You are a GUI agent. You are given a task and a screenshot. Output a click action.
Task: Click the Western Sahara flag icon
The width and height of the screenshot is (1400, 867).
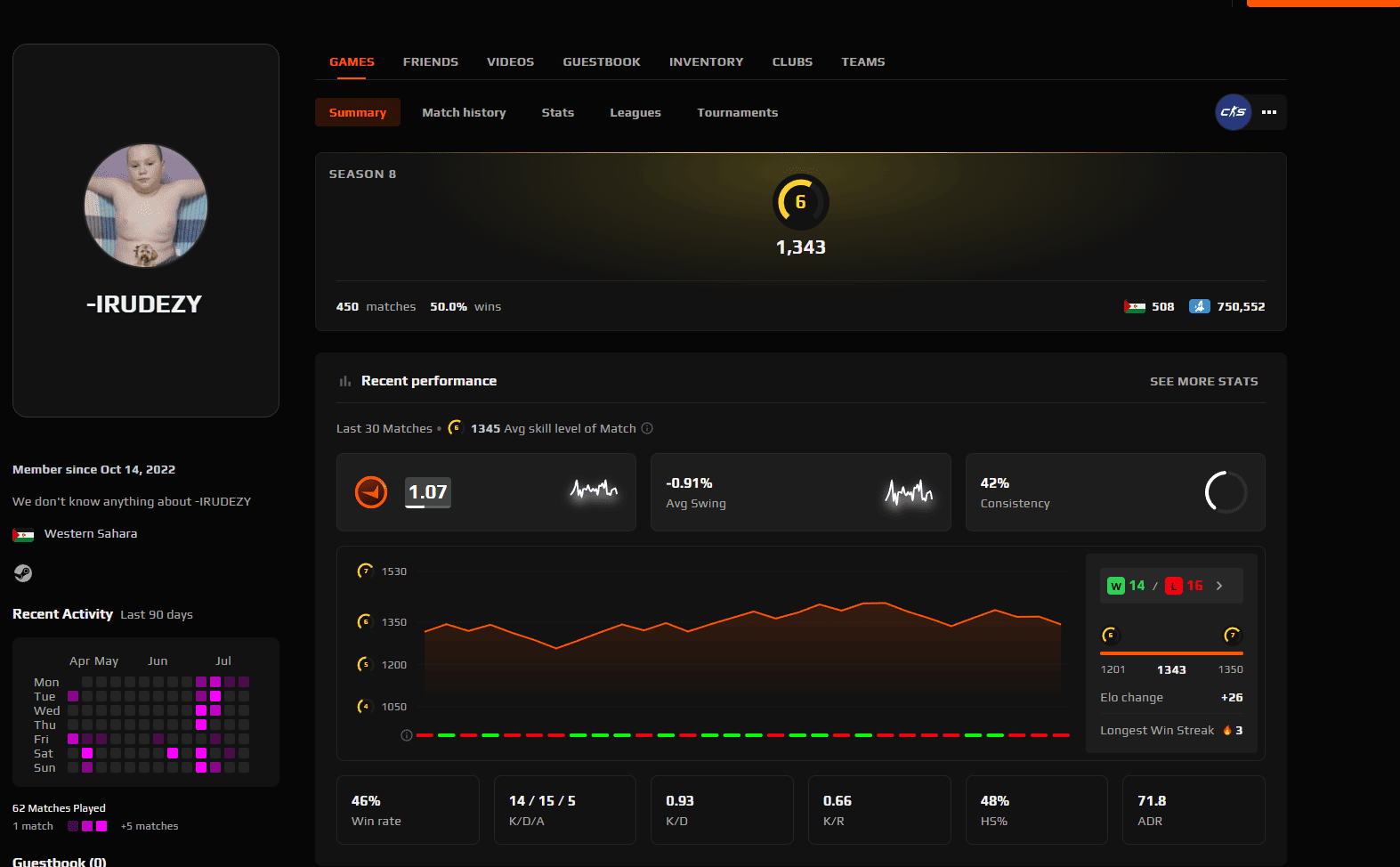coord(23,535)
